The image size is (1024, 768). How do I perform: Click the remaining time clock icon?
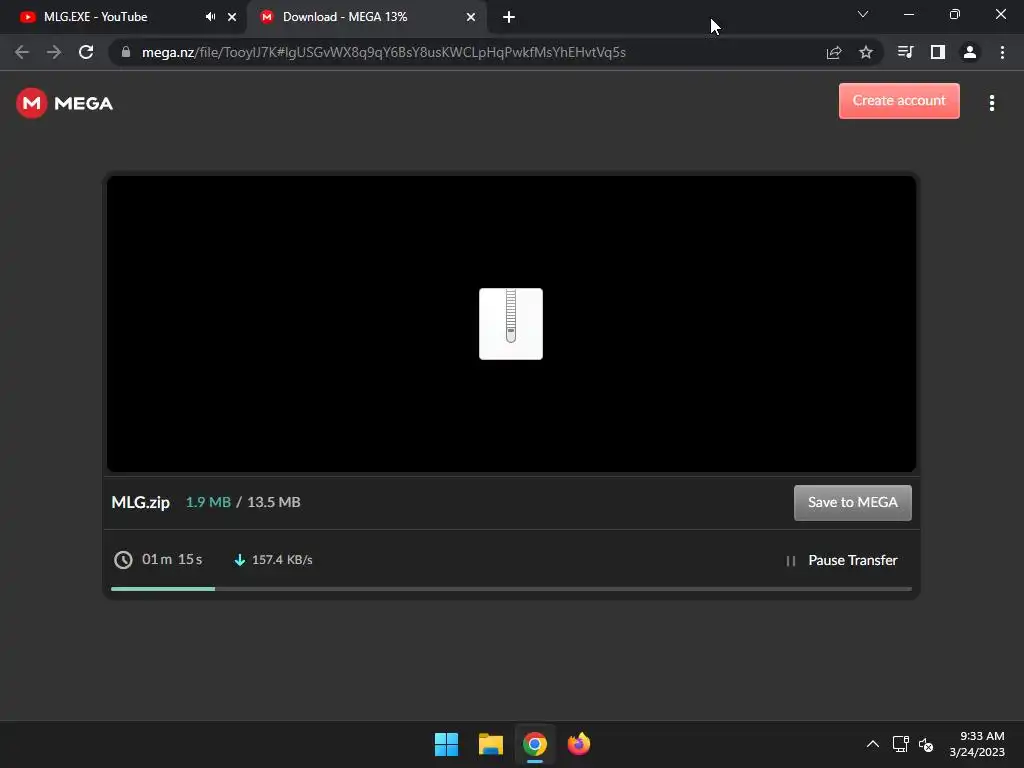(123, 560)
